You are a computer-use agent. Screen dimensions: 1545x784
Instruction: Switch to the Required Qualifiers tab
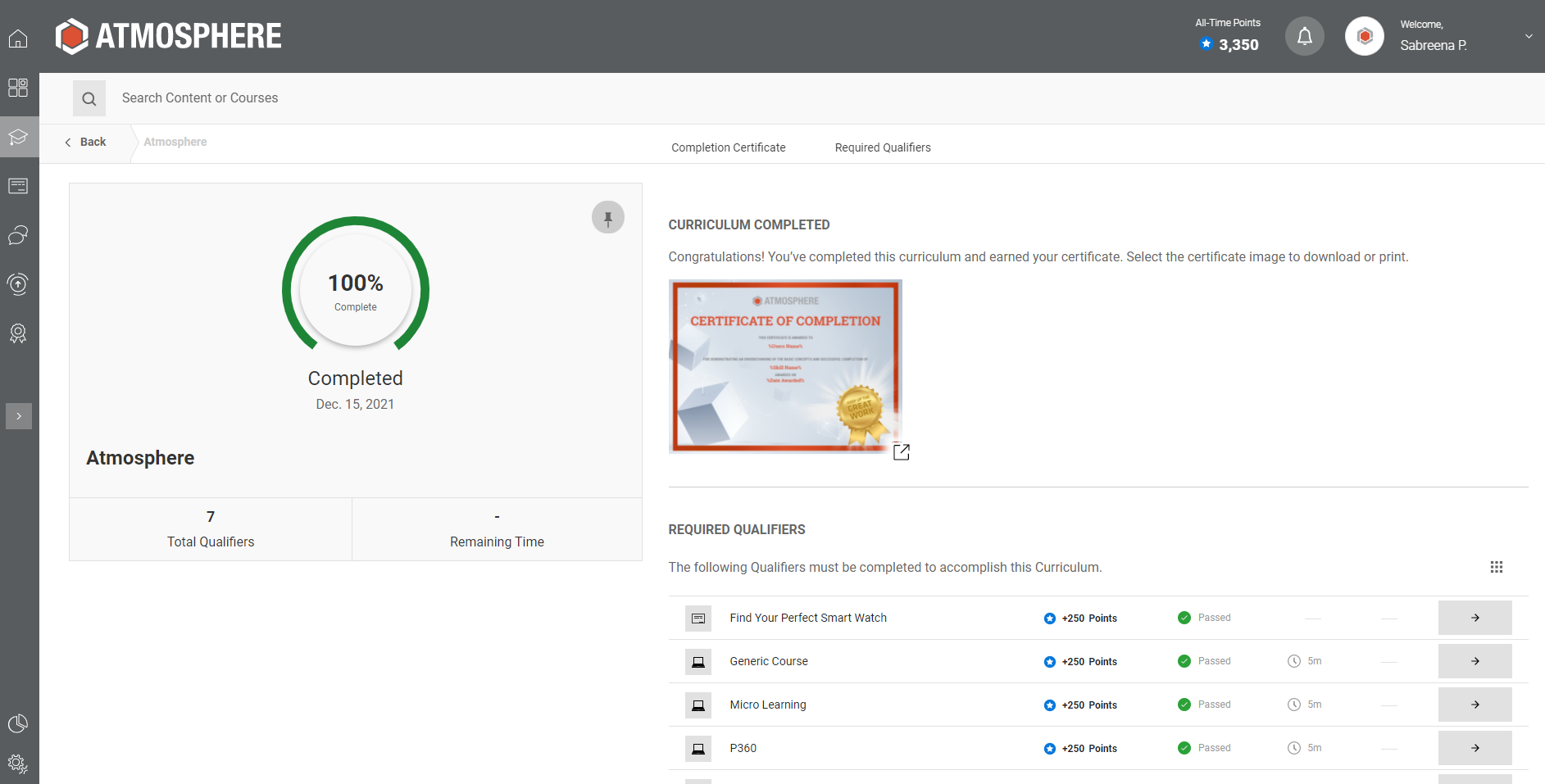tap(883, 147)
